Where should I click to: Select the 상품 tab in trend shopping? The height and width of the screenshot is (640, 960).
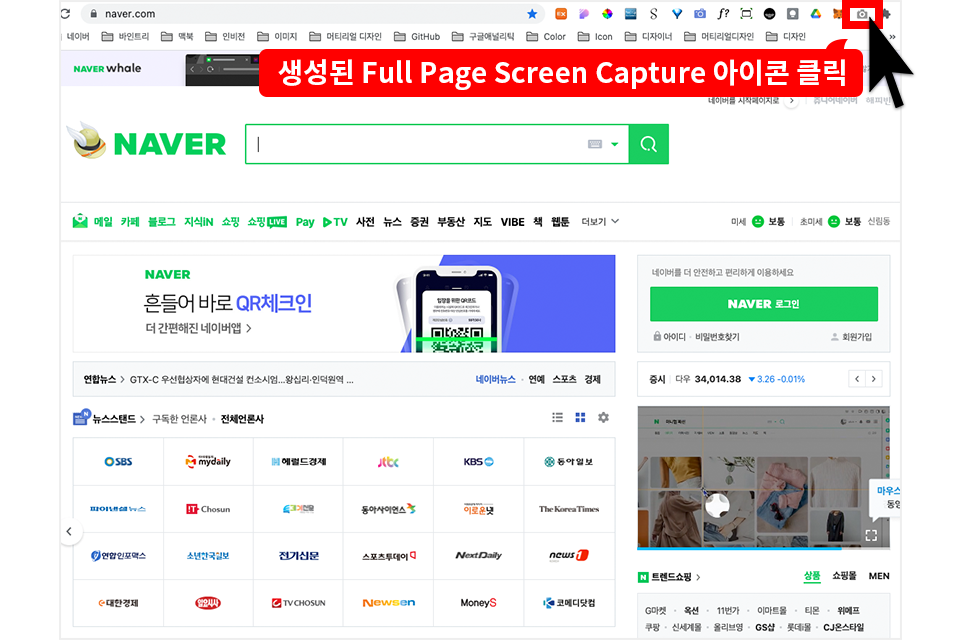click(812, 576)
